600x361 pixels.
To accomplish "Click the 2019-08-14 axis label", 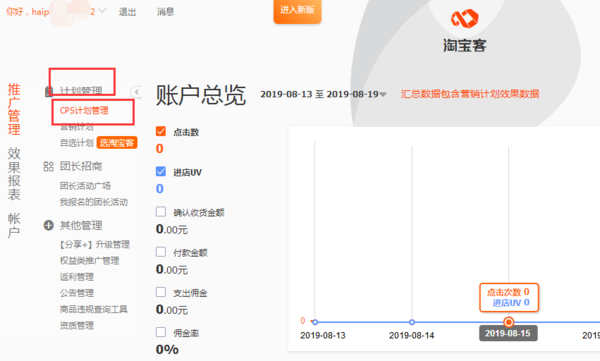I will tap(412, 336).
